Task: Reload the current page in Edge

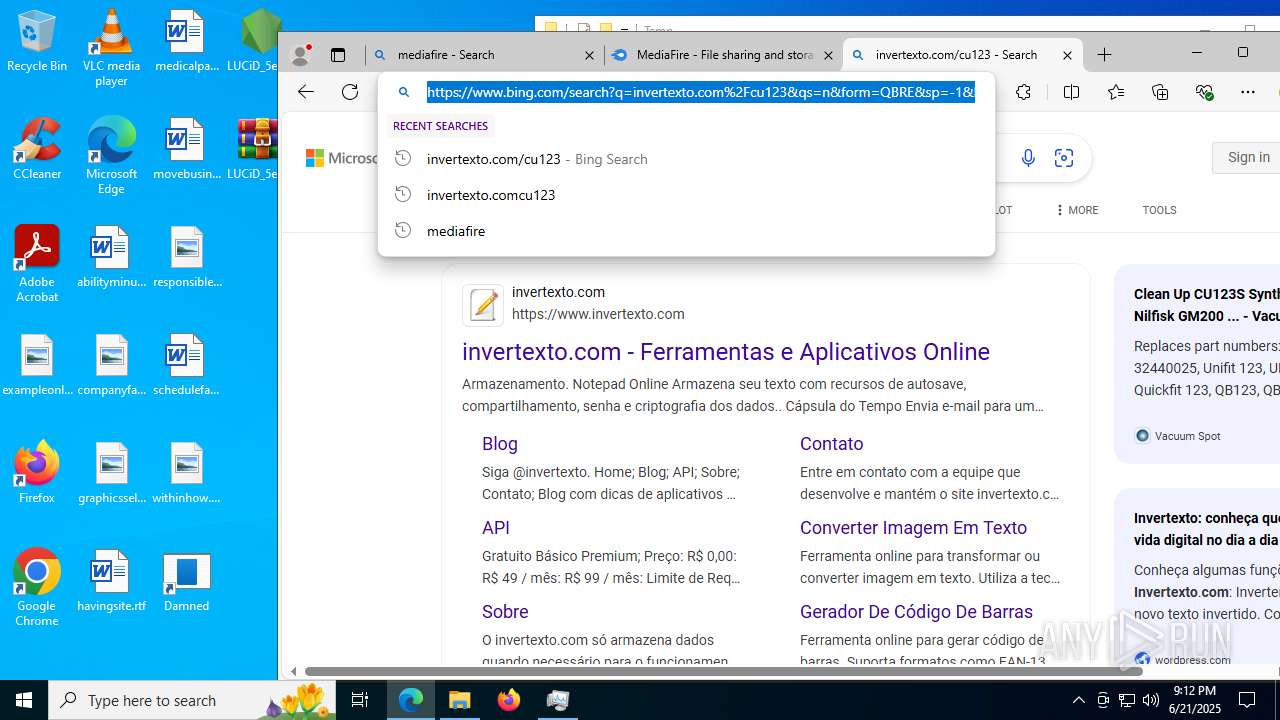Action: coord(350,92)
